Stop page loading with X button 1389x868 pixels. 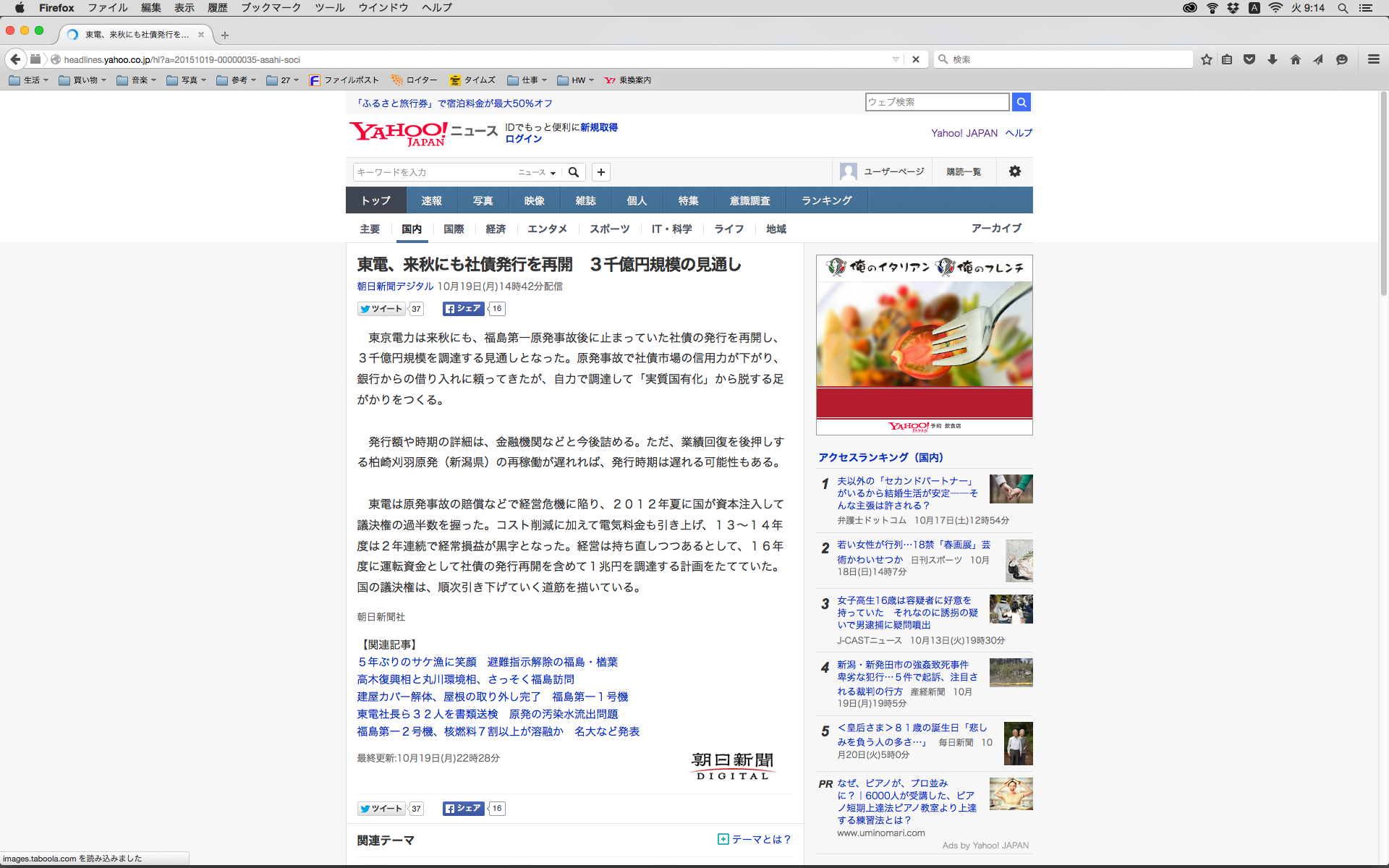click(x=915, y=59)
